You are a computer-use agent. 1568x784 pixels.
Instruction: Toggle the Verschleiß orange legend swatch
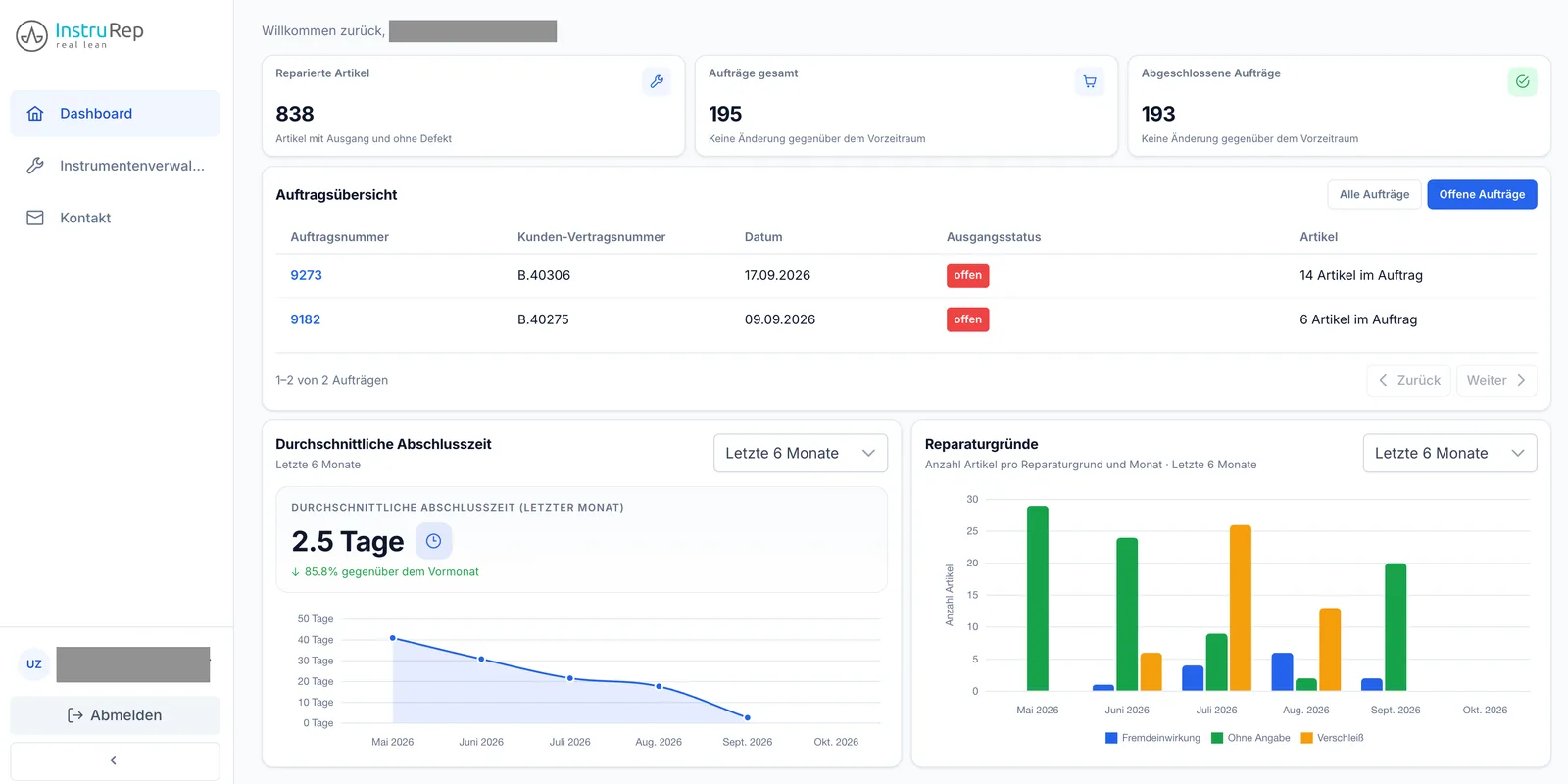[1306, 738]
